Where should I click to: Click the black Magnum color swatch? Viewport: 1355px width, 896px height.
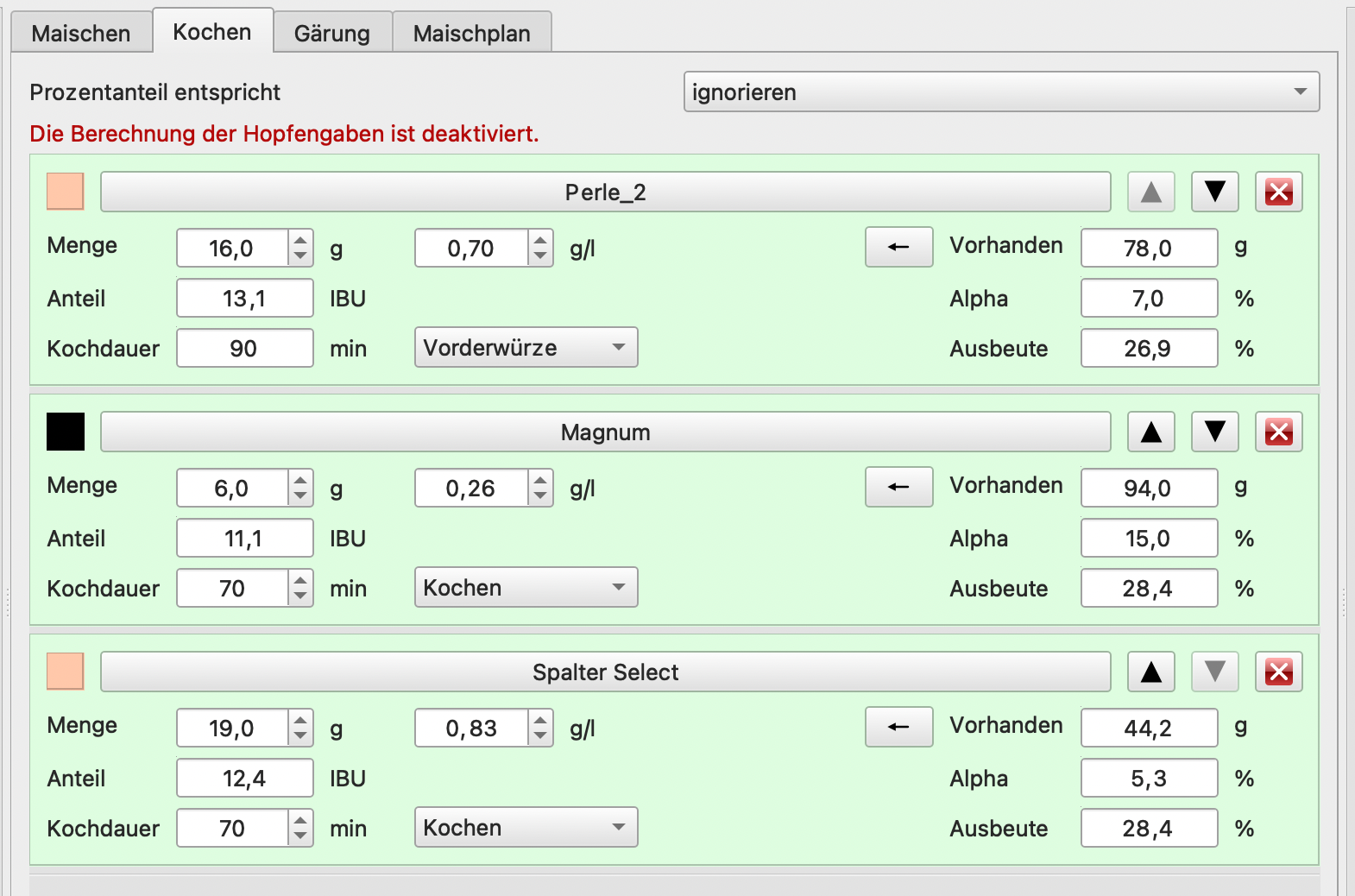[x=66, y=432]
